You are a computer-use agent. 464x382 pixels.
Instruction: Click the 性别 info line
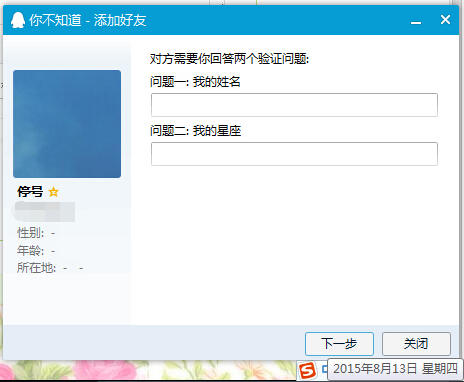click(x=36, y=233)
